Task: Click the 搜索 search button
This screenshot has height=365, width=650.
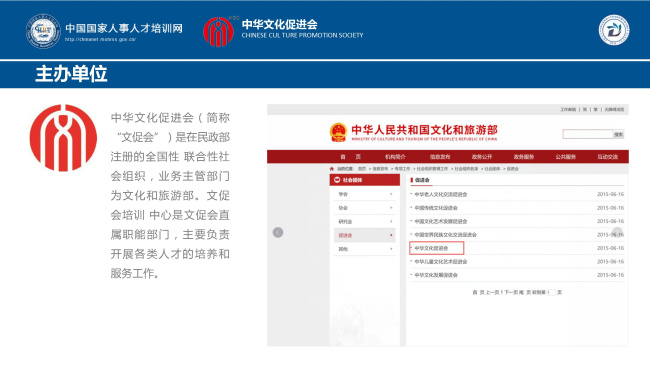Action: pos(618,134)
